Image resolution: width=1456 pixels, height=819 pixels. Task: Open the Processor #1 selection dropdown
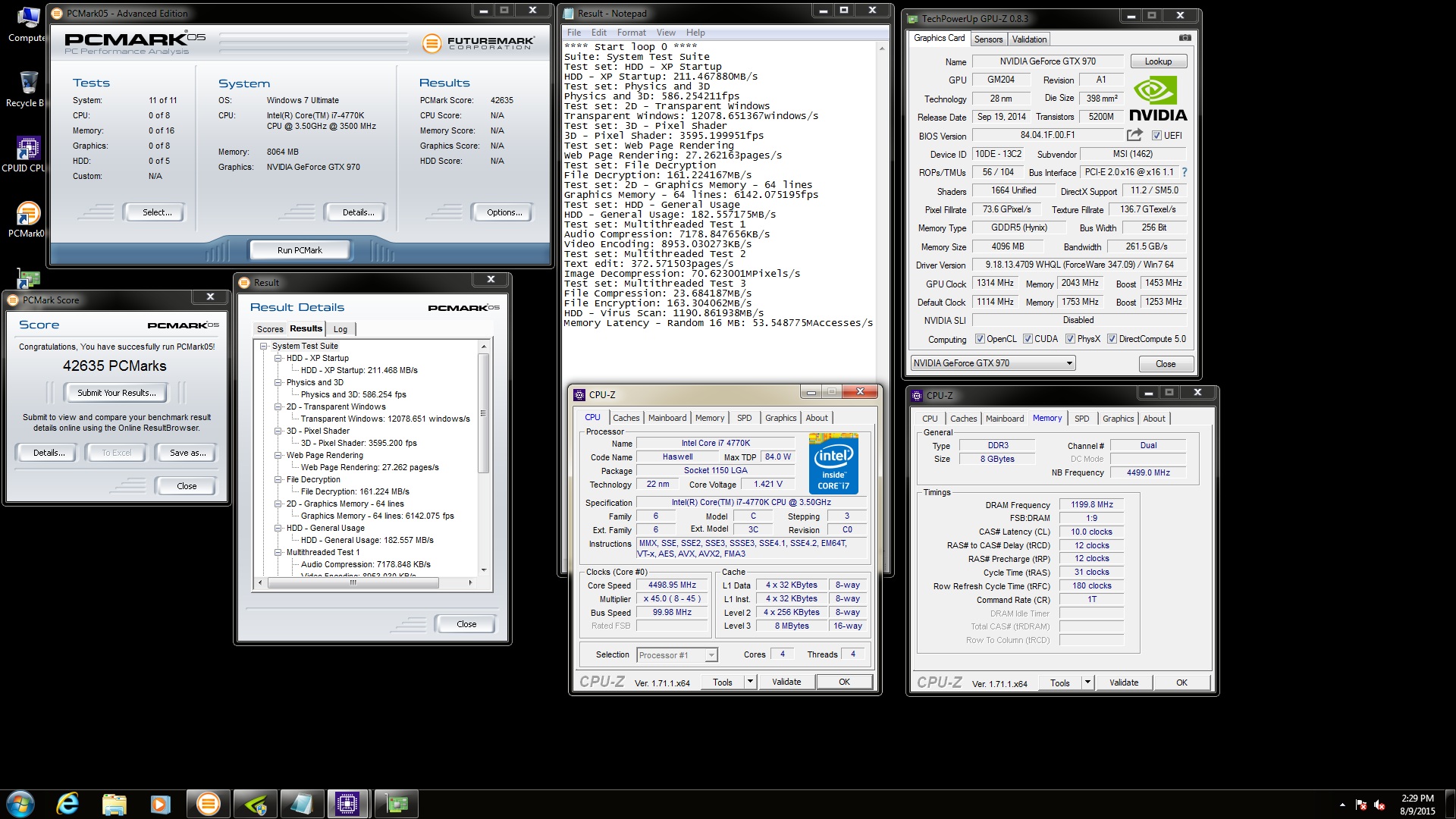click(x=676, y=654)
